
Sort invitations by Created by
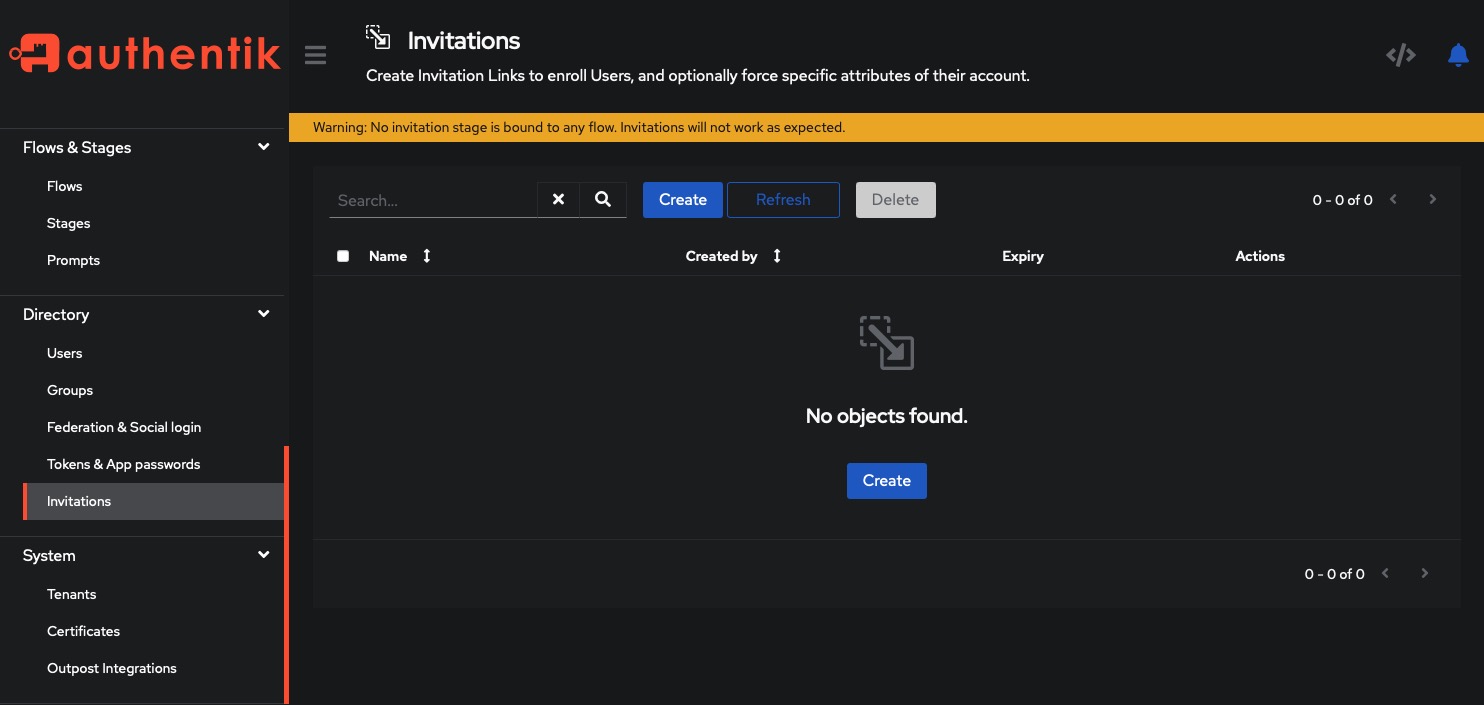pos(777,256)
